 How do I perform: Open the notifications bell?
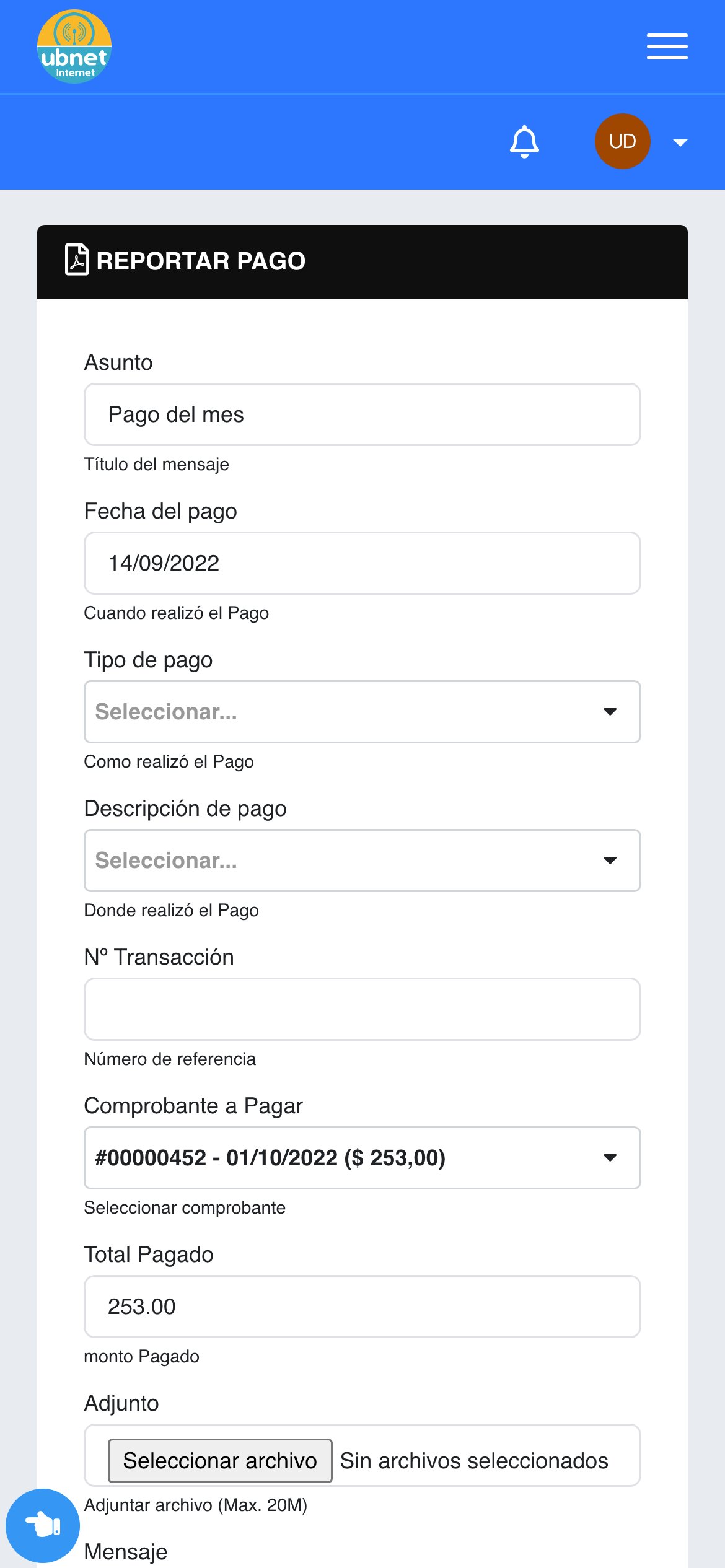[524, 142]
